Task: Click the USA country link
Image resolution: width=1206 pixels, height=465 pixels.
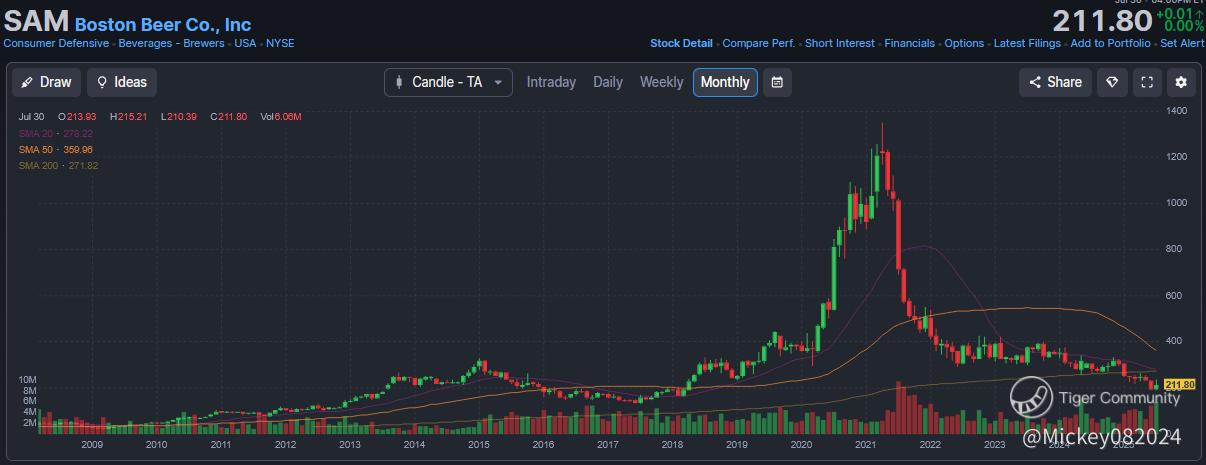Action: coord(245,43)
